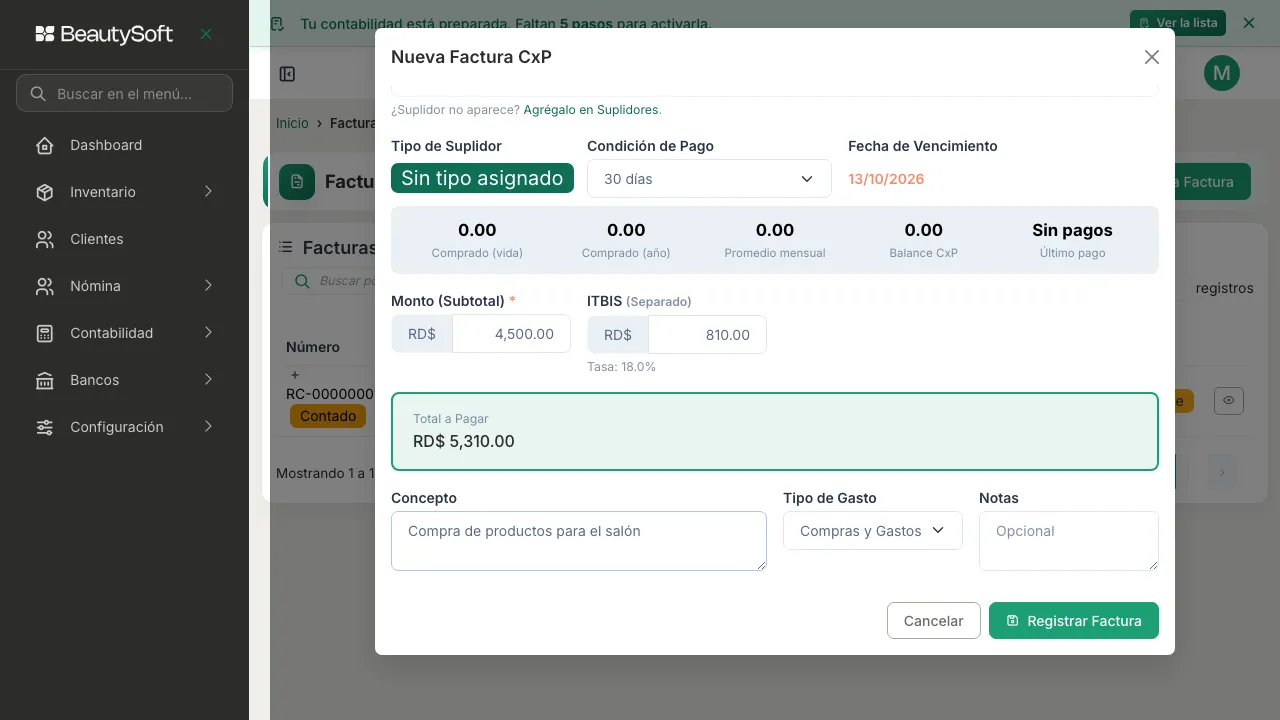Click the Nómina people icon
Viewport: 1280px width, 720px height.
click(x=44, y=286)
